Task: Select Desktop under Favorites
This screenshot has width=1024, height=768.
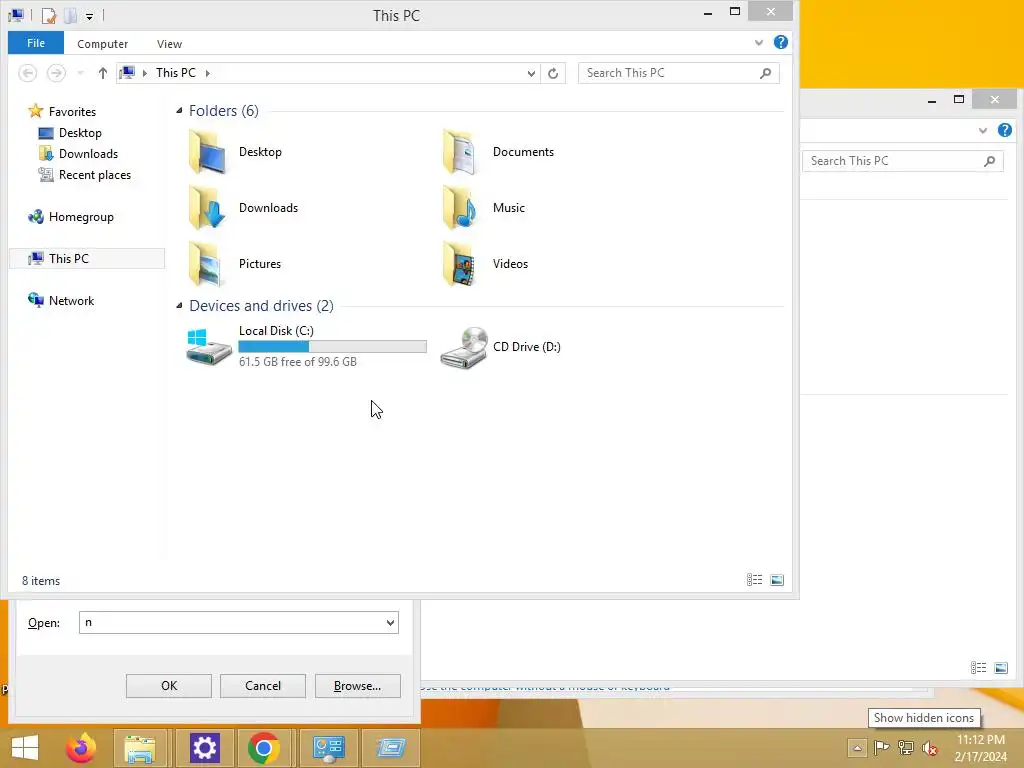Action: coord(80,133)
